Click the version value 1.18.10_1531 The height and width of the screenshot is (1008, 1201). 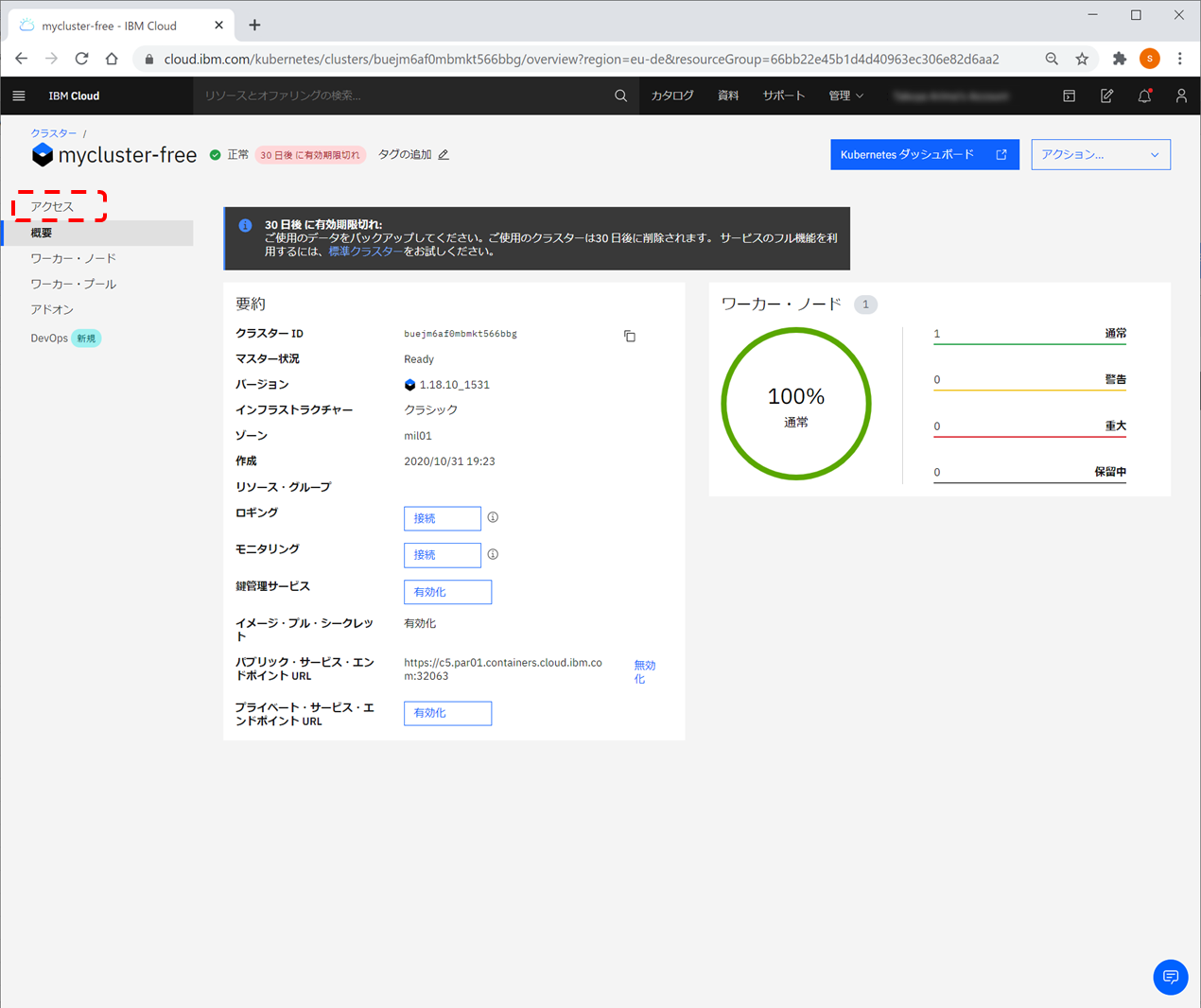coord(454,385)
